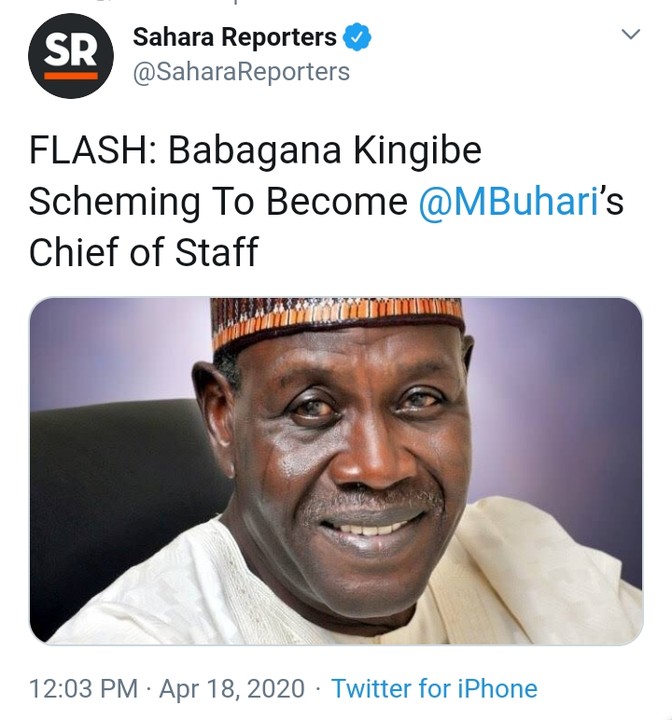Expand the tweet options chevron
Viewport: 672px width, 720px height.
(x=630, y=35)
